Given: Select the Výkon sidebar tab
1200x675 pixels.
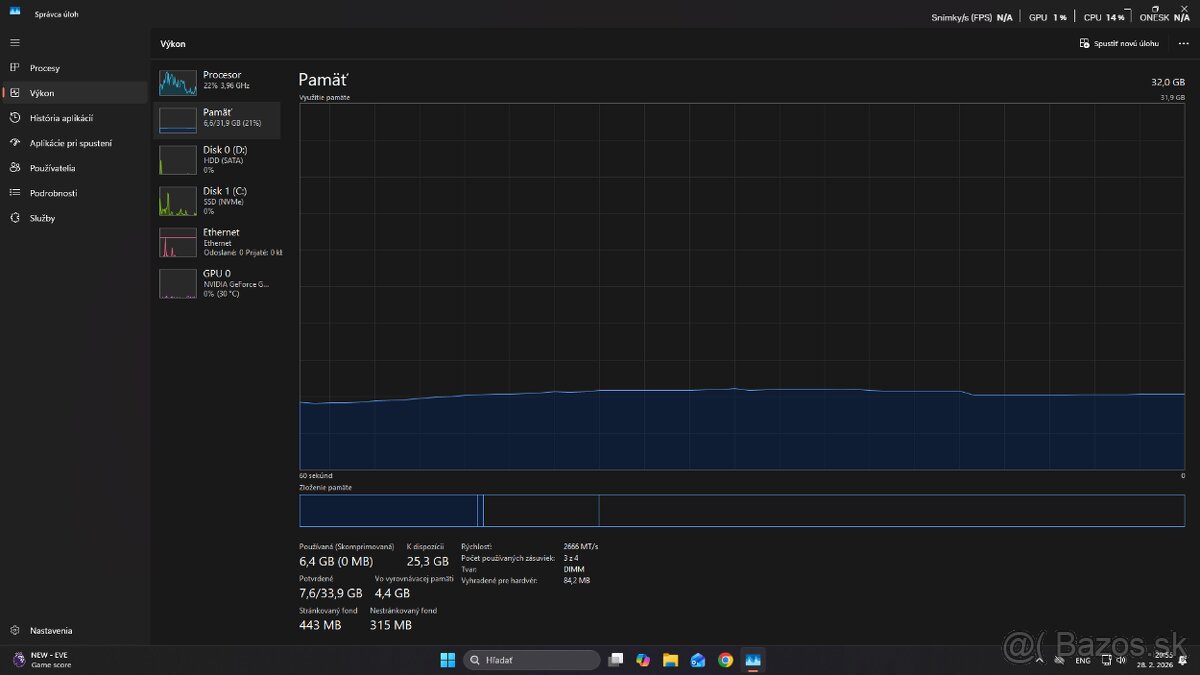Looking at the screenshot, I should tap(42, 93).
